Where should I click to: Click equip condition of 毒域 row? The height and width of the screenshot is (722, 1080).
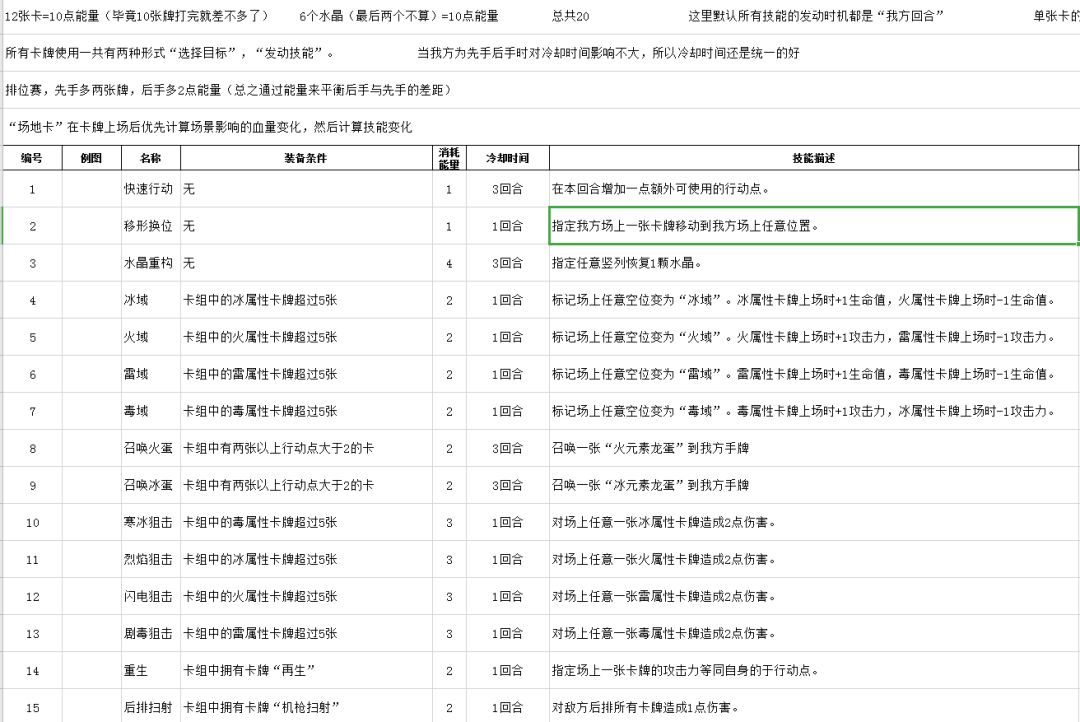(306, 411)
